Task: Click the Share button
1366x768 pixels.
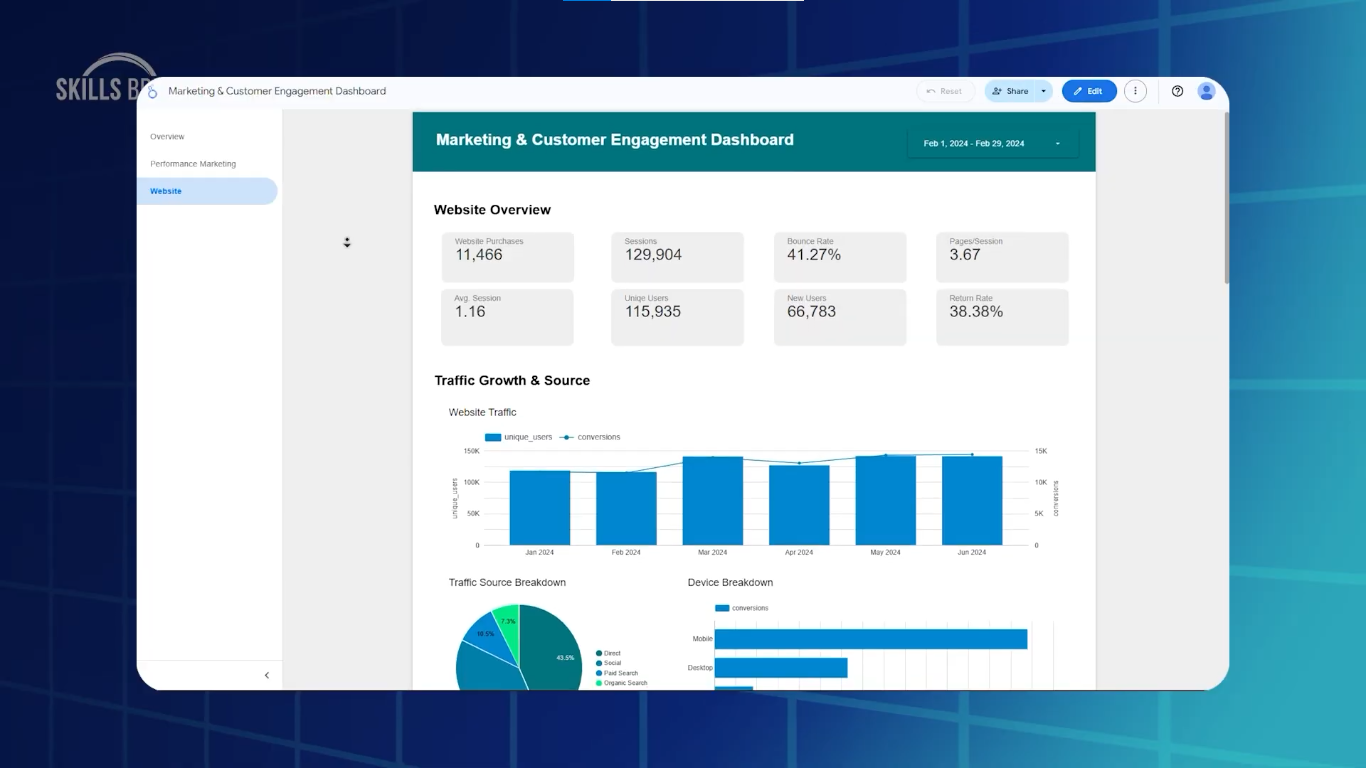Action: (1010, 91)
